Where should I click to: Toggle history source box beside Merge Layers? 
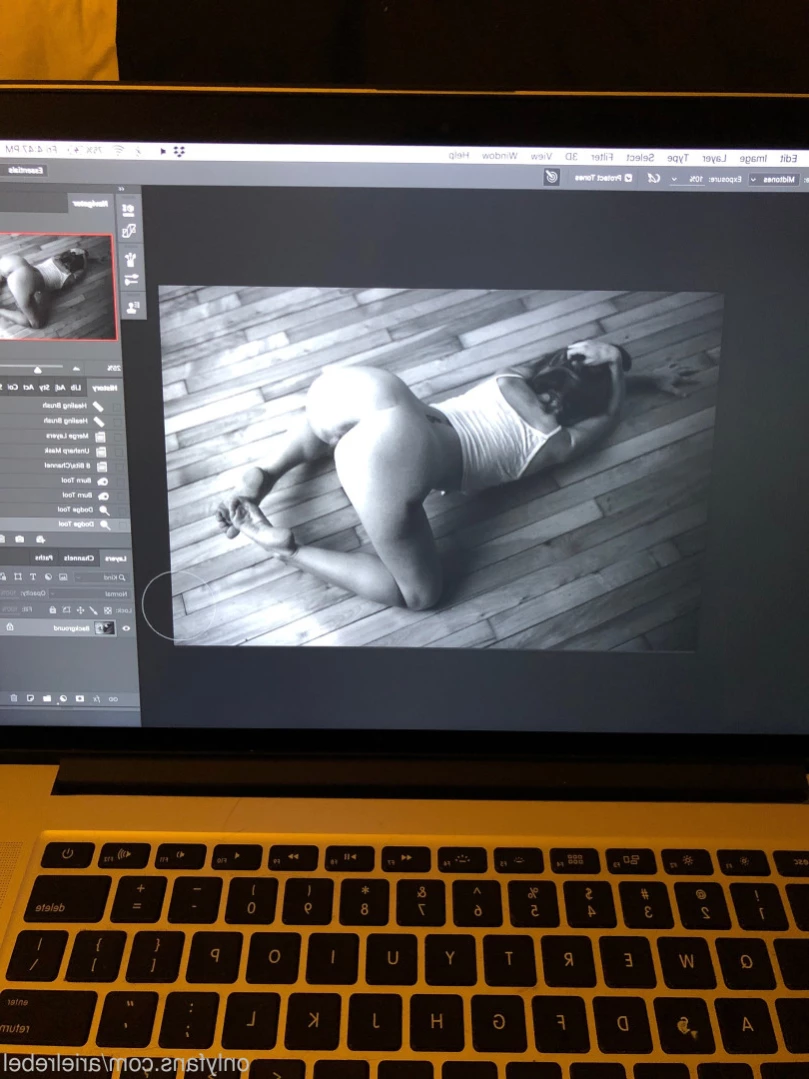pos(118,436)
